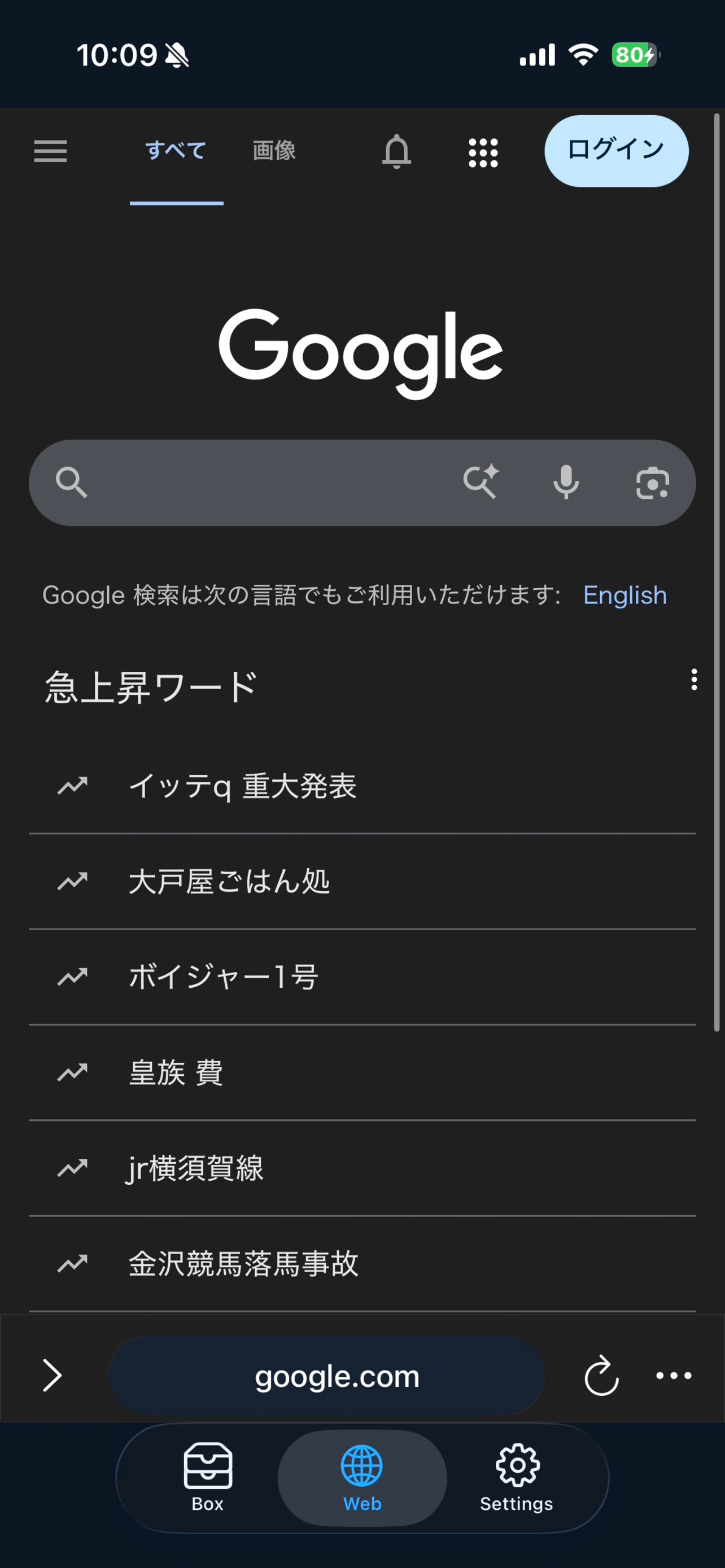Tap the Settings gear tab
This screenshot has width=725, height=1568.
pyautogui.click(x=517, y=1477)
